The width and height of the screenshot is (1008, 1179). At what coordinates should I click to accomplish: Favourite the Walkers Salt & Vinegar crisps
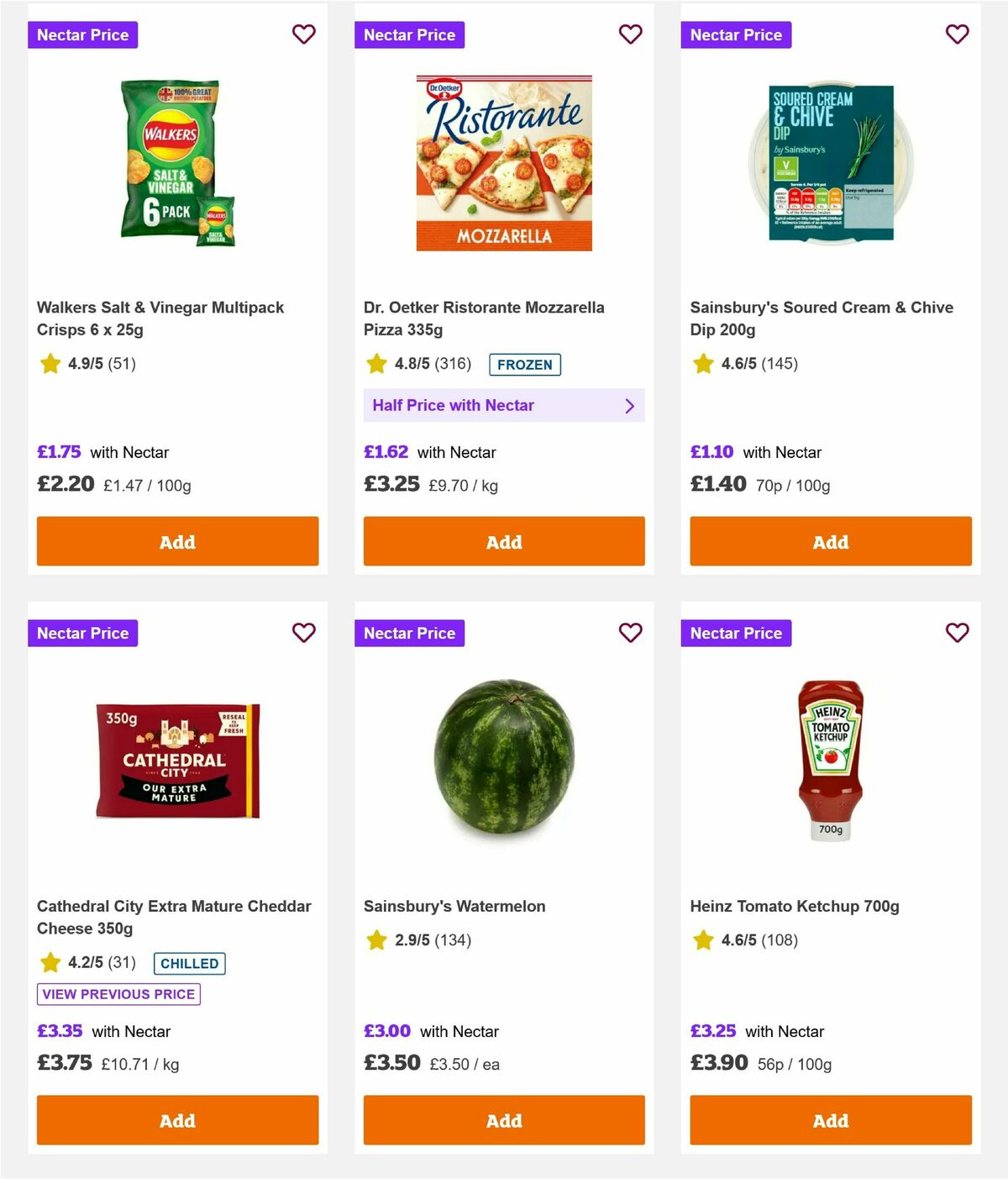[x=303, y=34]
